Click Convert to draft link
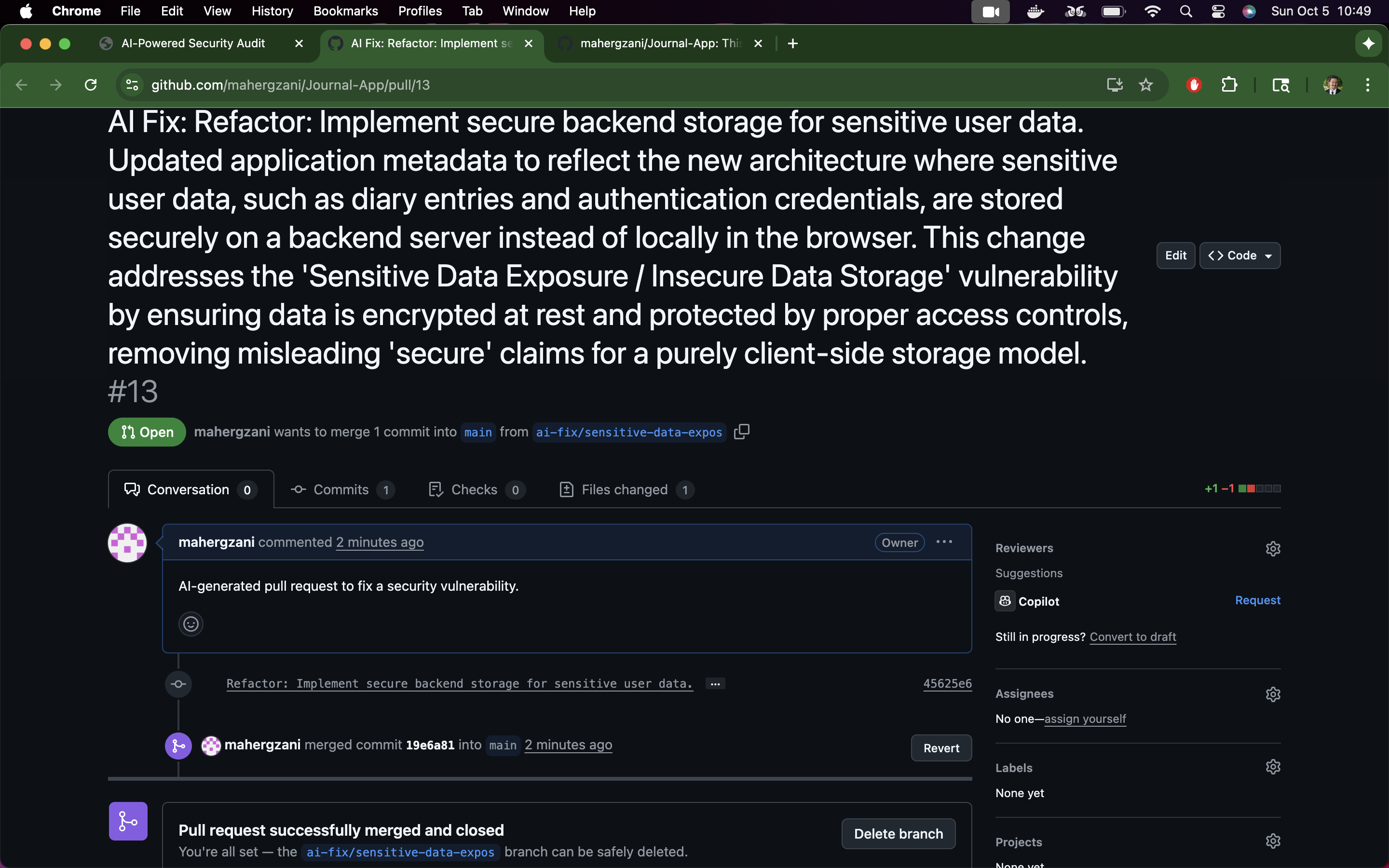 pyautogui.click(x=1132, y=637)
